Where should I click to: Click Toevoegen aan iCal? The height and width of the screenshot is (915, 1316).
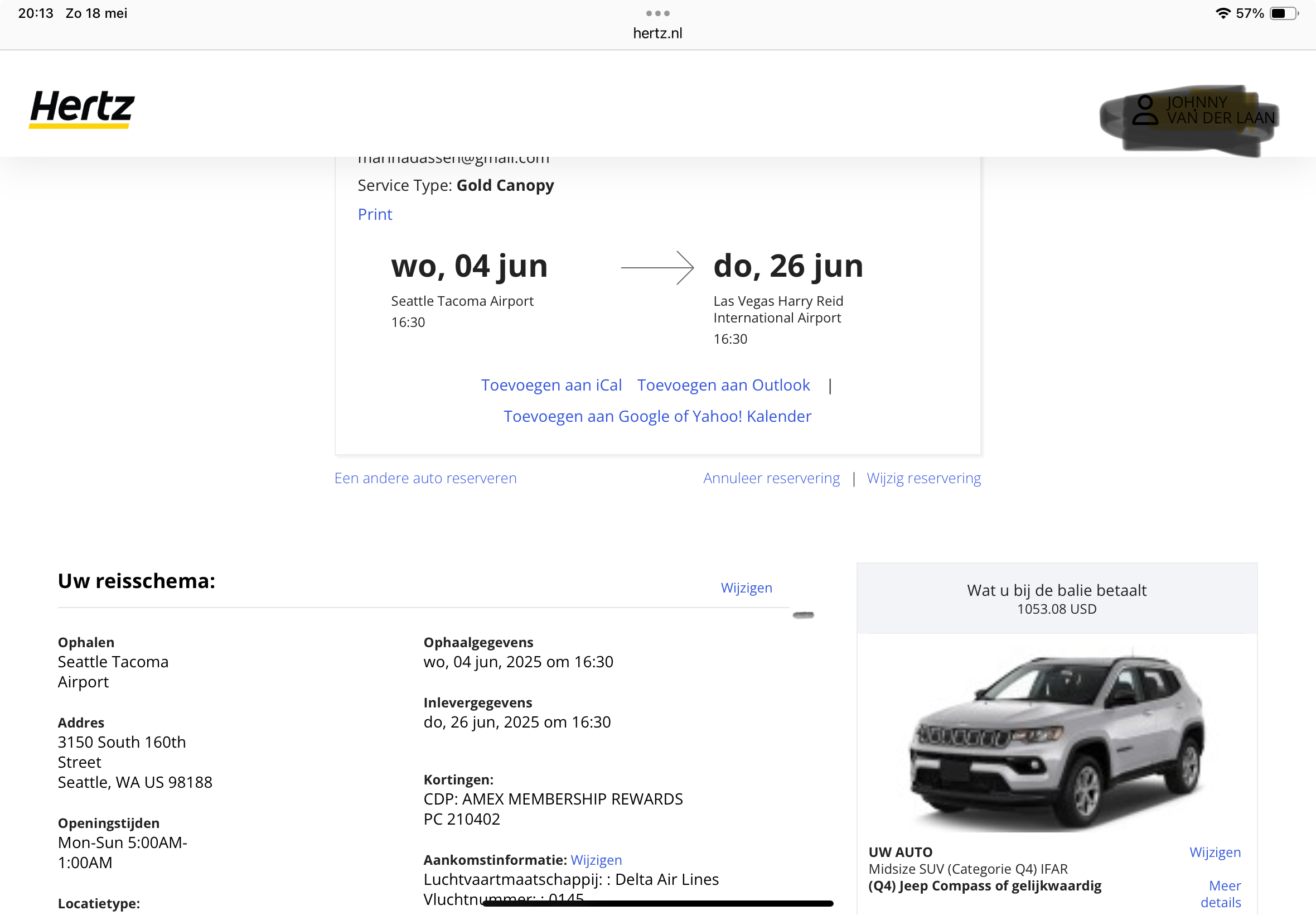pyautogui.click(x=551, y=386)
